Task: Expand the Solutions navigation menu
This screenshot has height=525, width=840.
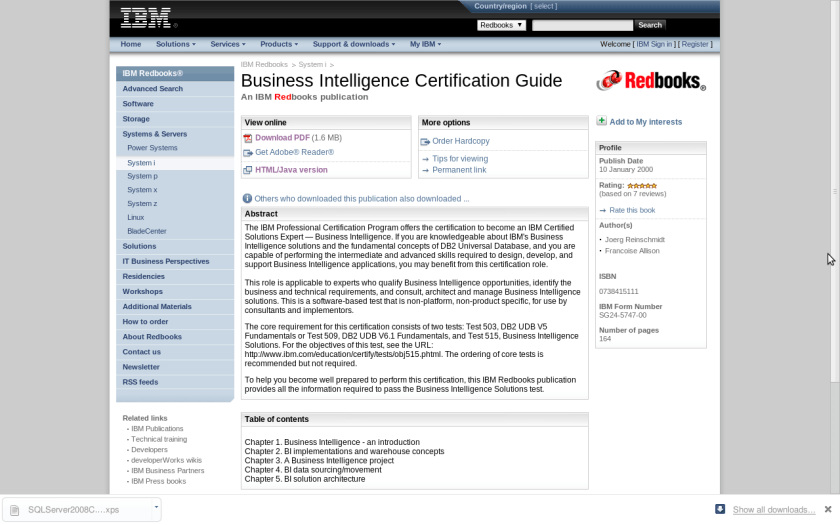Action: tap(175, 44)
